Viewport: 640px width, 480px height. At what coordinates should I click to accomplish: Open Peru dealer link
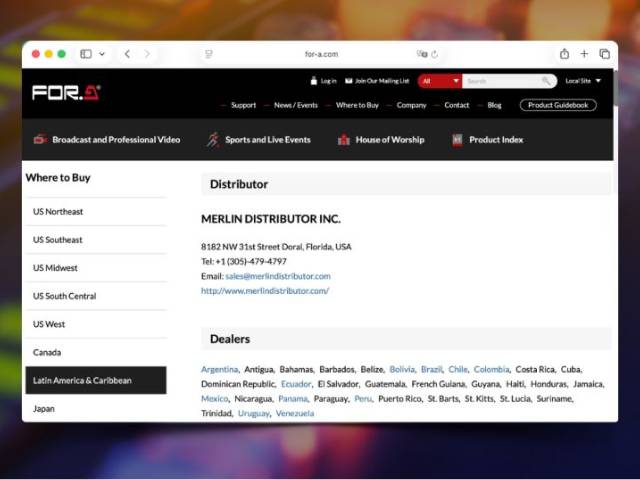coord(363,399)
